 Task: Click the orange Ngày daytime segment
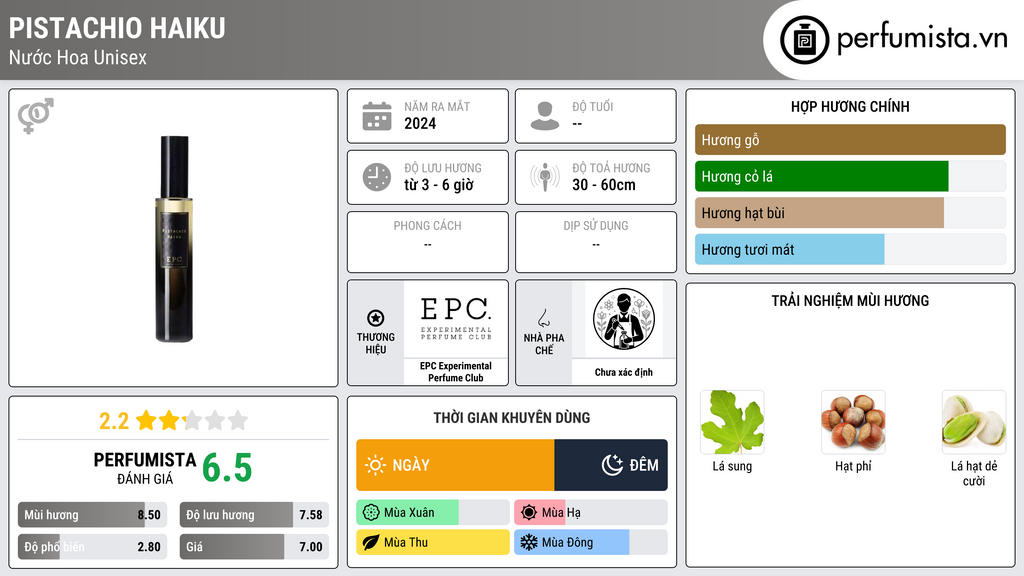(x=455, y=465)
